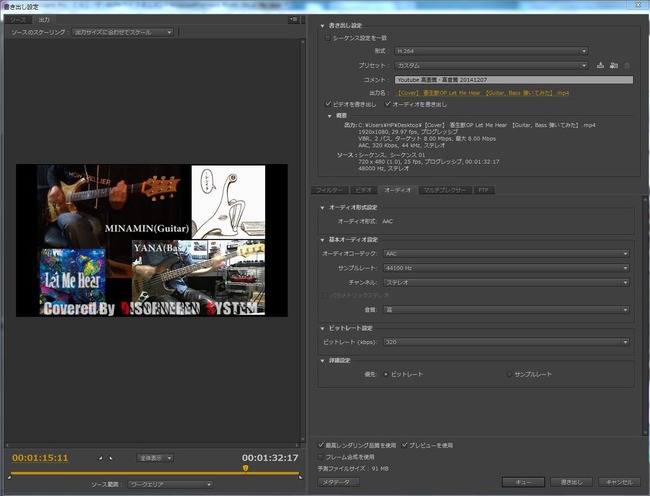Click the import preset icon
The image size is (650, 496).
coord(614,65)
